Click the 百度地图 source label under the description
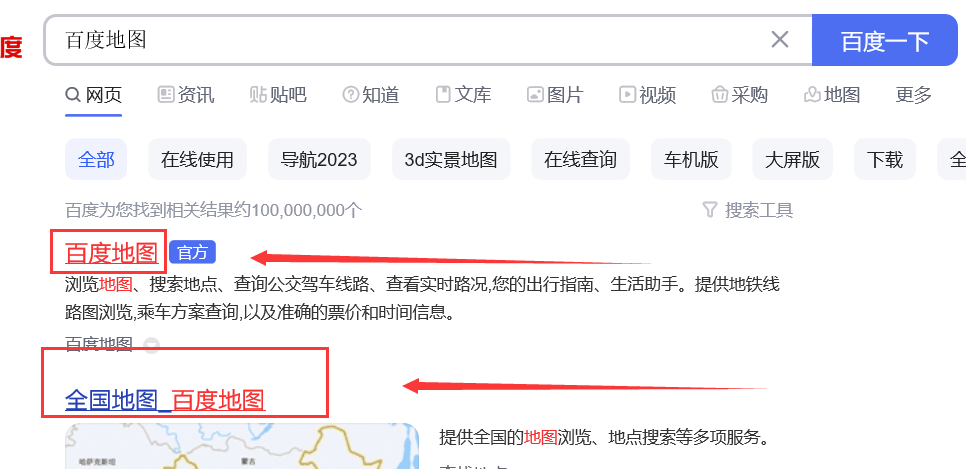The height and width of the screenshot is (469, 966). click(x=99, y=344)
